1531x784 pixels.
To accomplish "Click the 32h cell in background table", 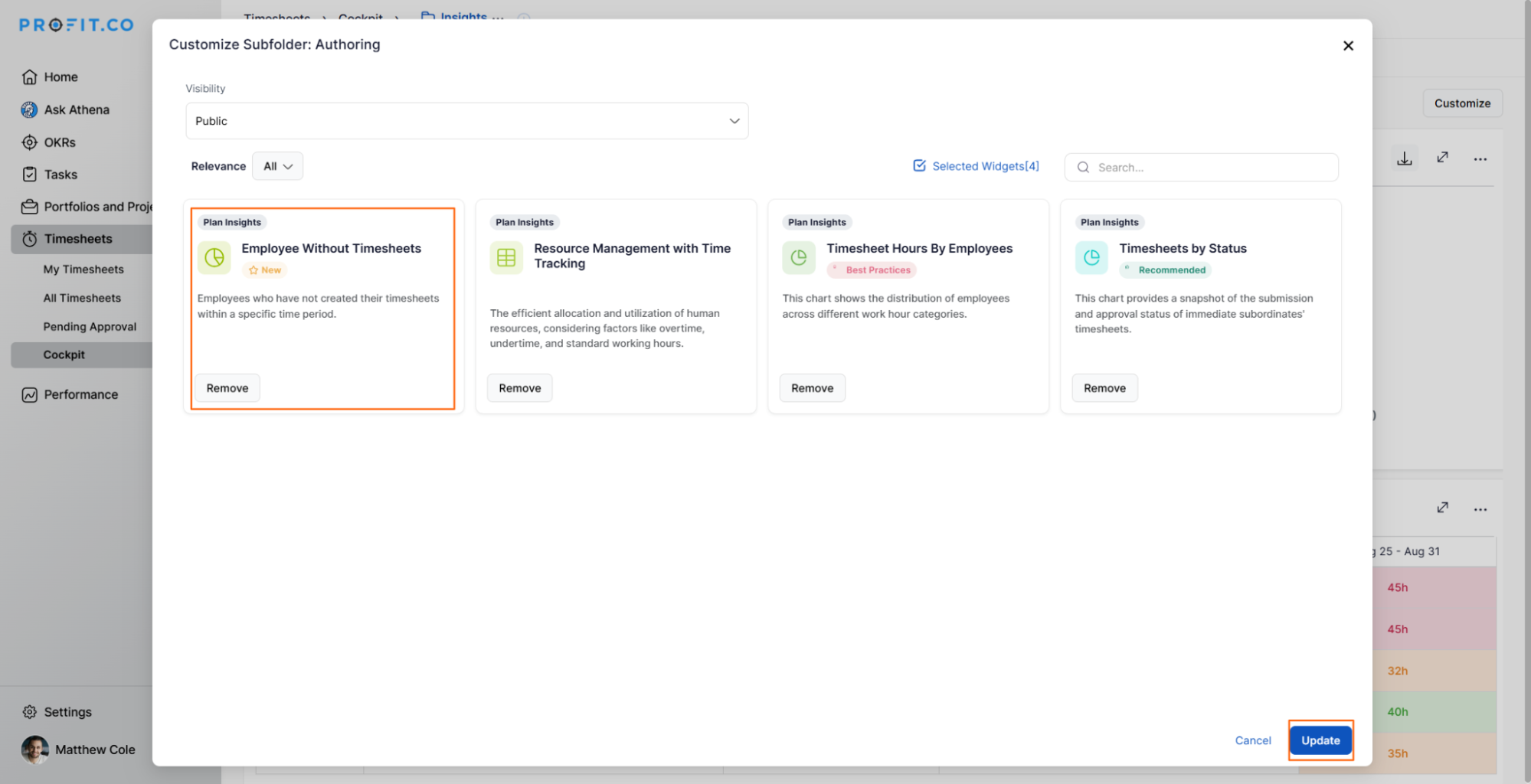I will coord(1434,671).
